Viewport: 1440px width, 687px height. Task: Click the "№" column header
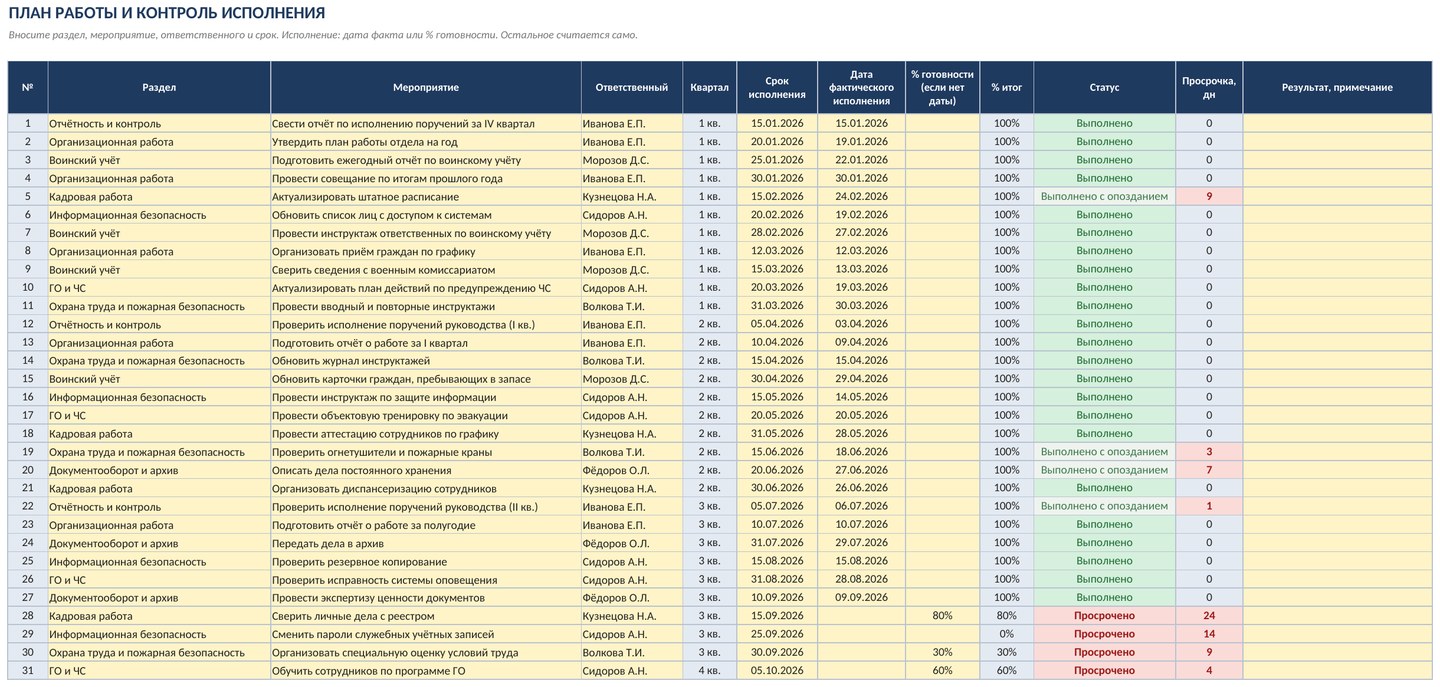pyautogui.click(x=28, y=88)
